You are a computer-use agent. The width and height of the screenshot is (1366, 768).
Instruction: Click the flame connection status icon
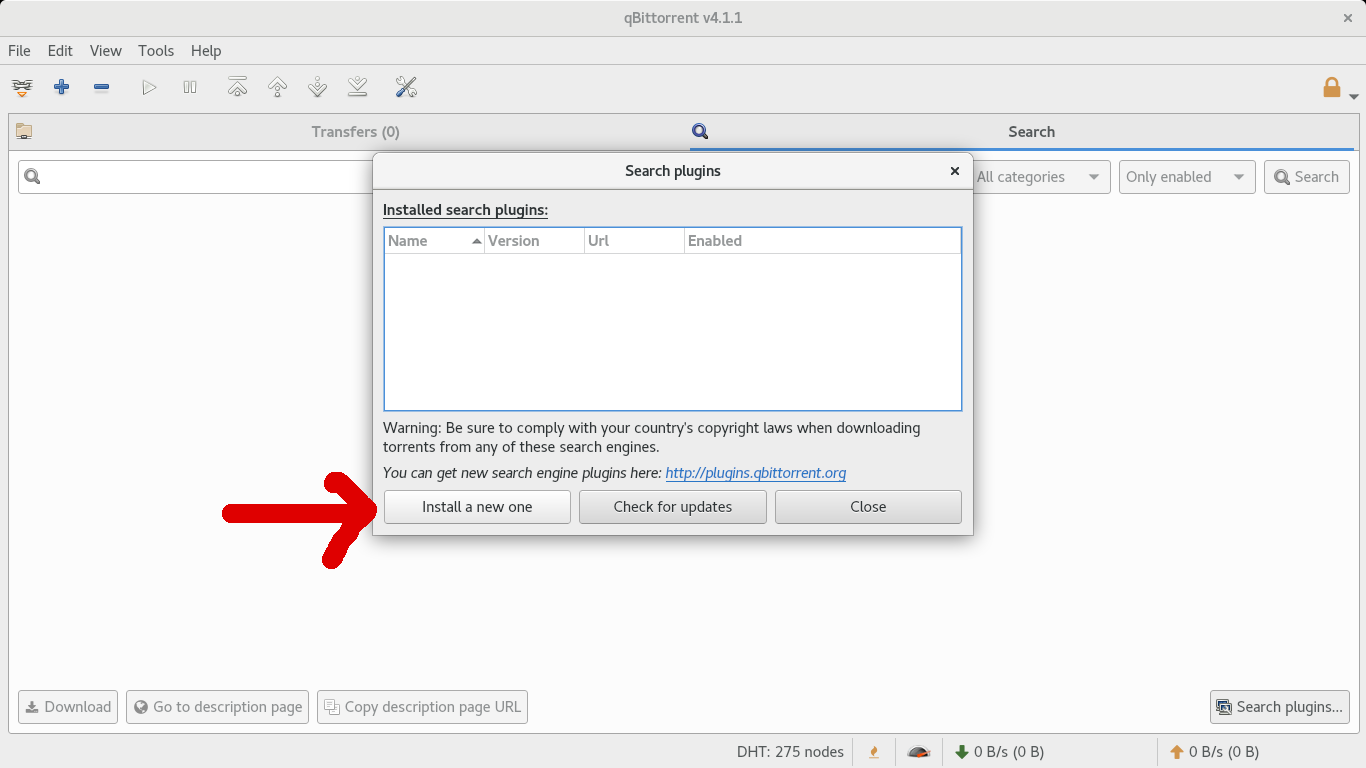point(875,752)
